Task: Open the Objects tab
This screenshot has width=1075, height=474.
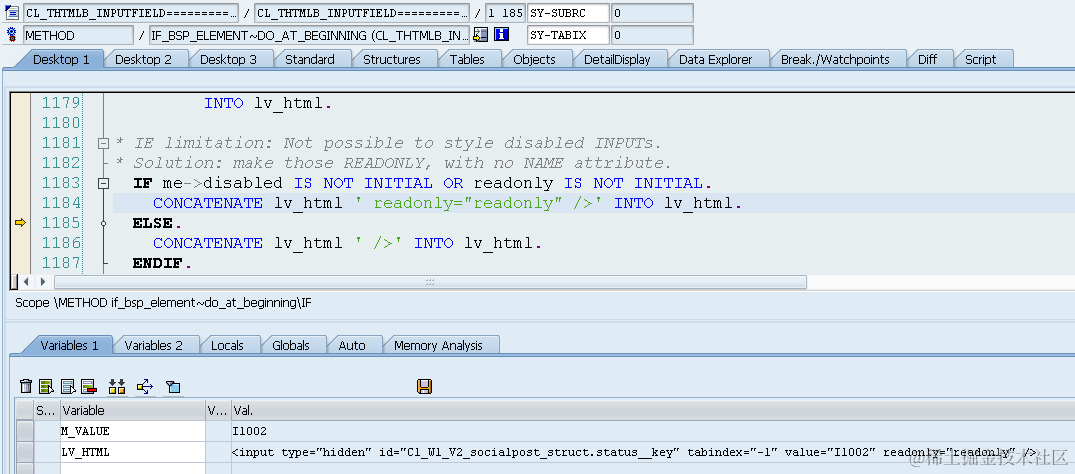Action: (534, 59)
